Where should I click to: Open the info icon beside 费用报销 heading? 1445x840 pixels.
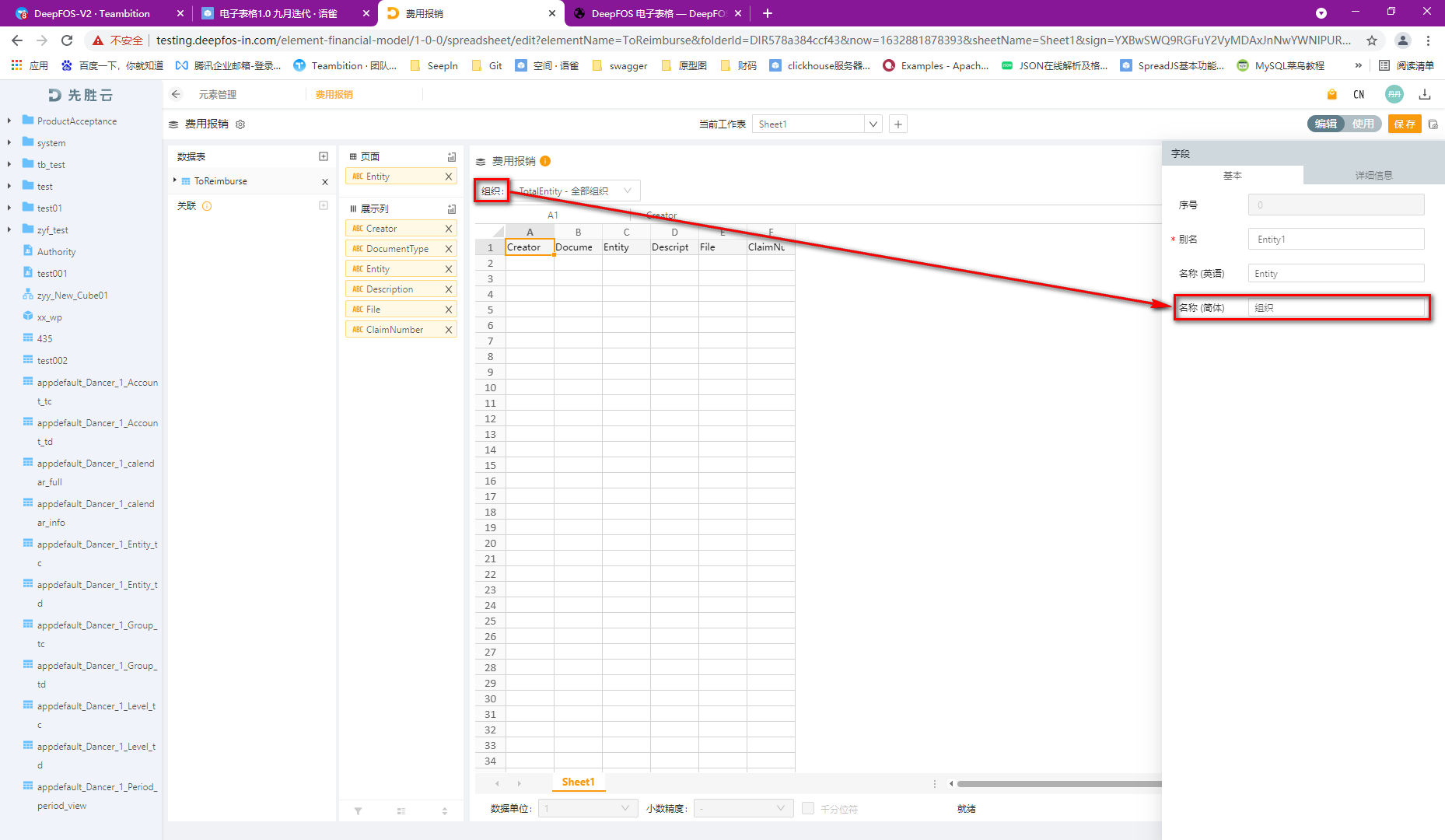[x=545, y=161]
